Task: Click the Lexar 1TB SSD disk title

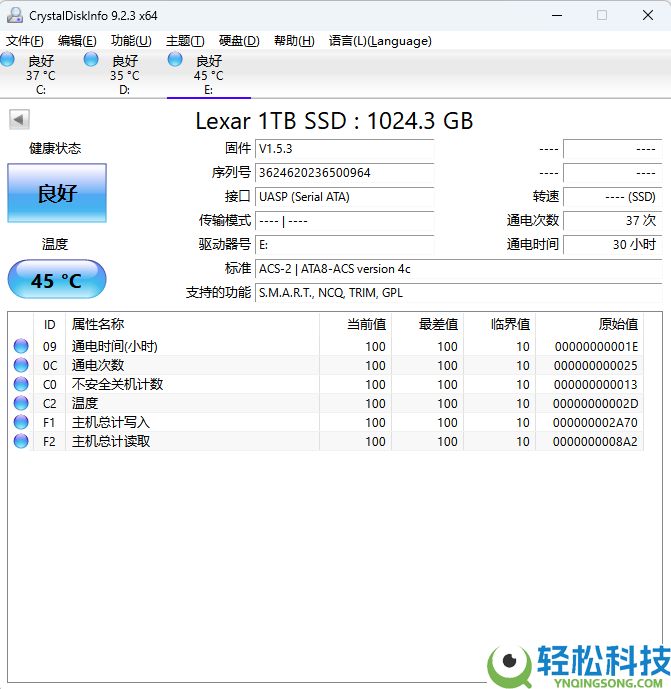Action: (334, 120)
